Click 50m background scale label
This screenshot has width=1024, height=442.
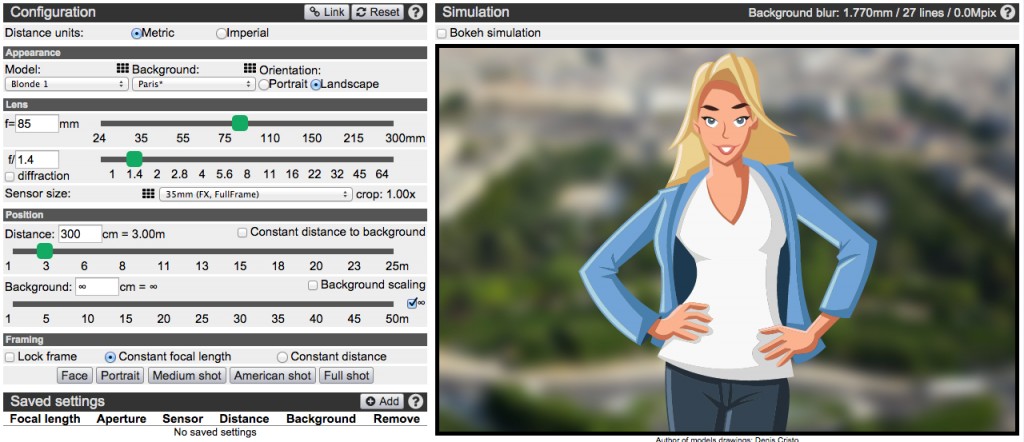pos(396,319)
